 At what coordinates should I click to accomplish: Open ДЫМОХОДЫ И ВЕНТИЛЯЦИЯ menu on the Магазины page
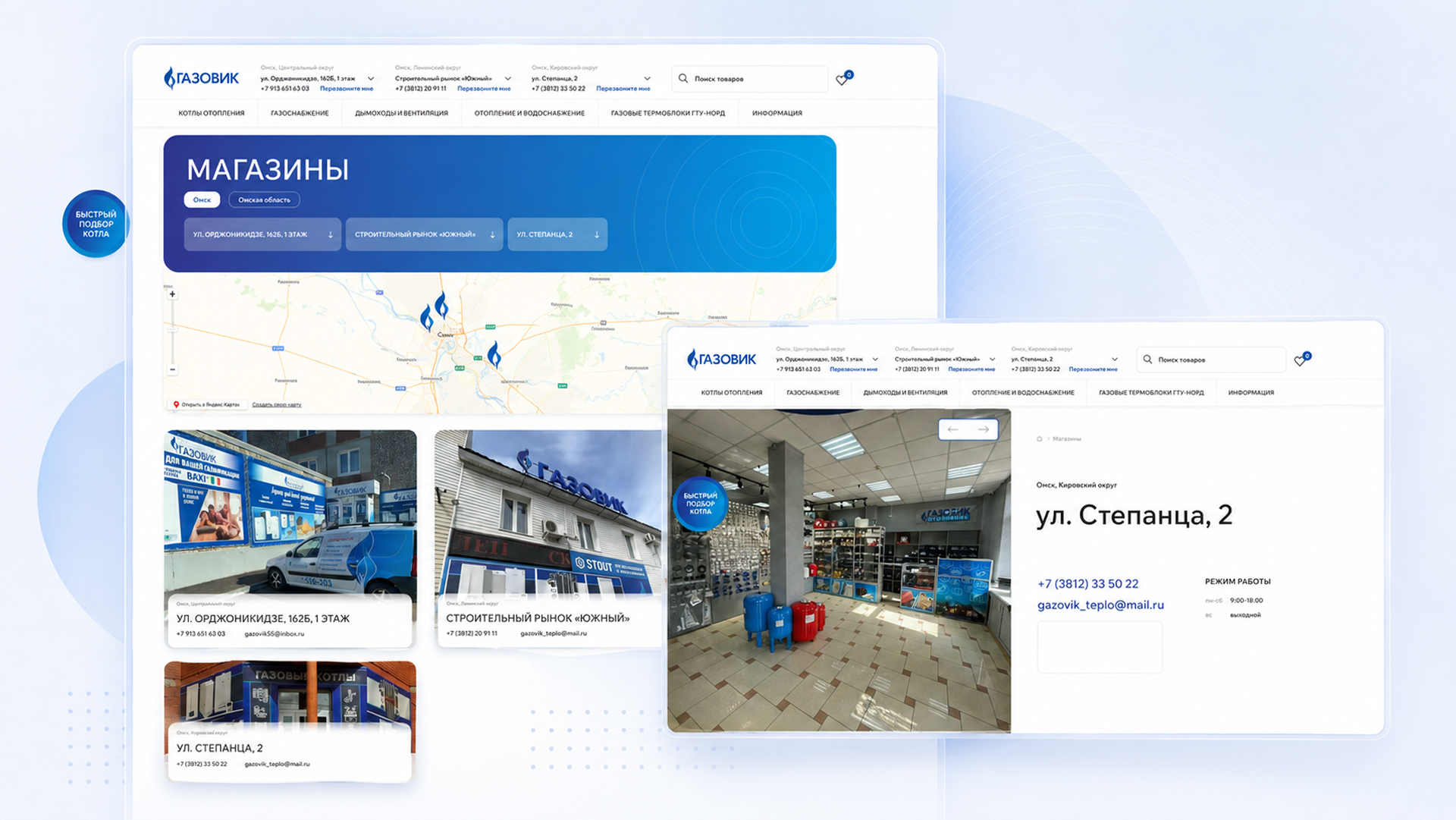click(401, 113)
